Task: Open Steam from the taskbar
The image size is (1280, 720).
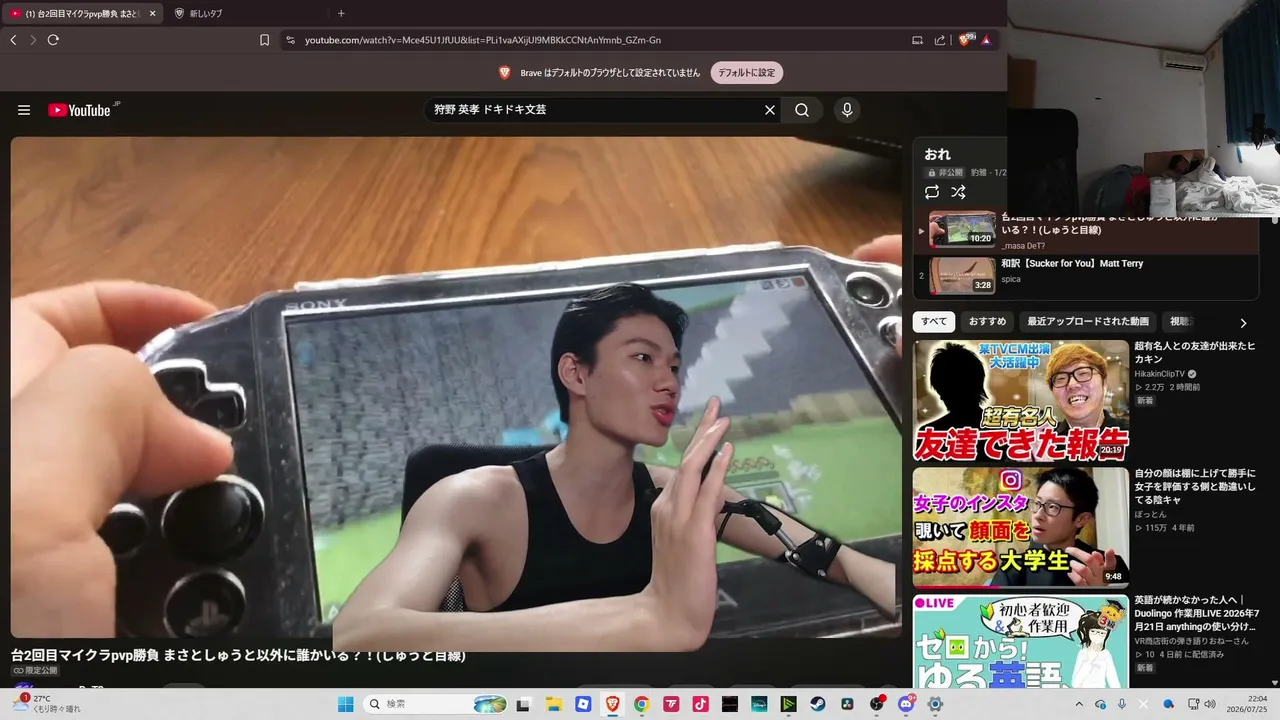Action: click(818, 704)
